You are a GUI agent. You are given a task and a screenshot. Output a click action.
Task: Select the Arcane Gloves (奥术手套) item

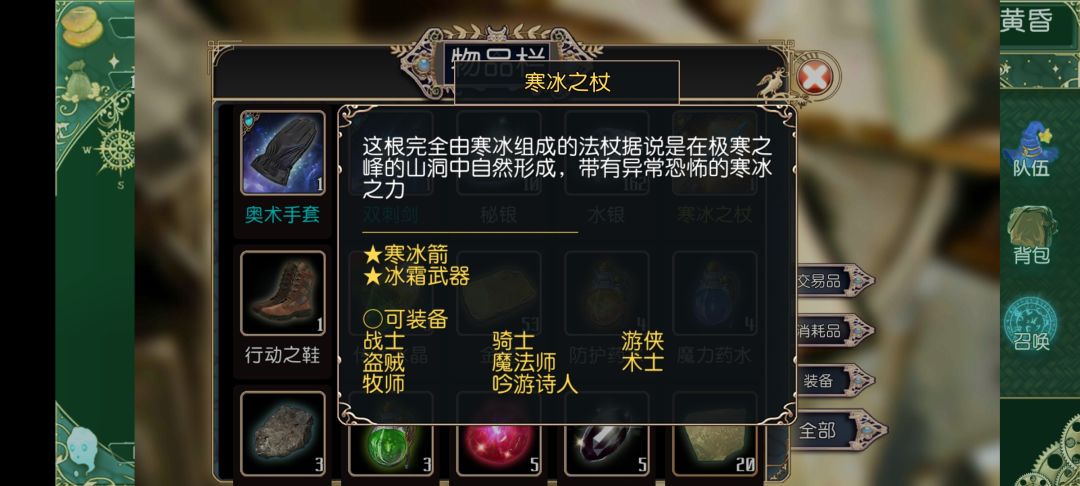point(282,153)
